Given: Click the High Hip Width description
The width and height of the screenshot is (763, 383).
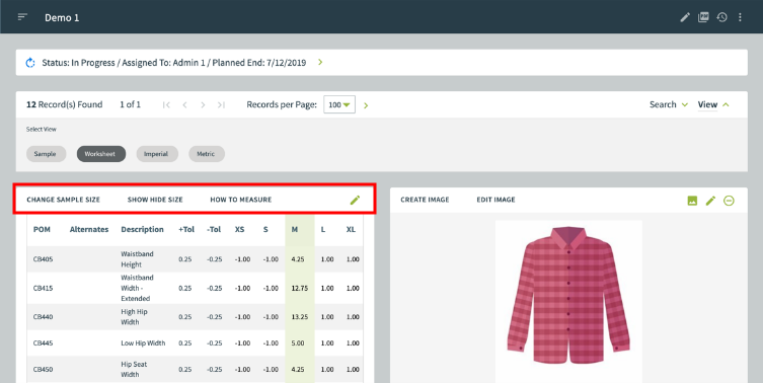Looking at the screenshot, I should pos(134,317).
